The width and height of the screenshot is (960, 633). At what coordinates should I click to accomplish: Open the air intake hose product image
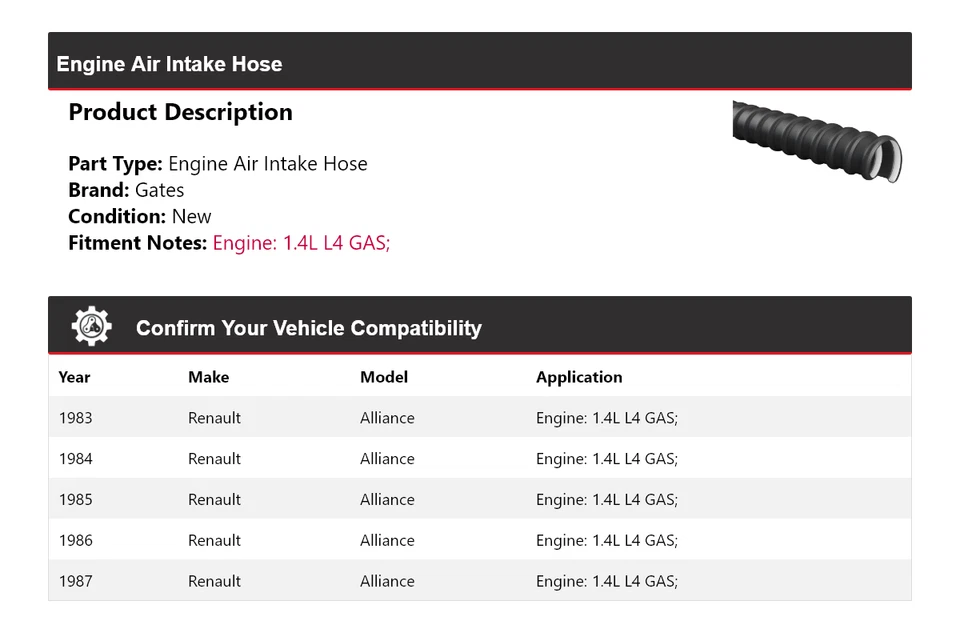tap(817, 141)
